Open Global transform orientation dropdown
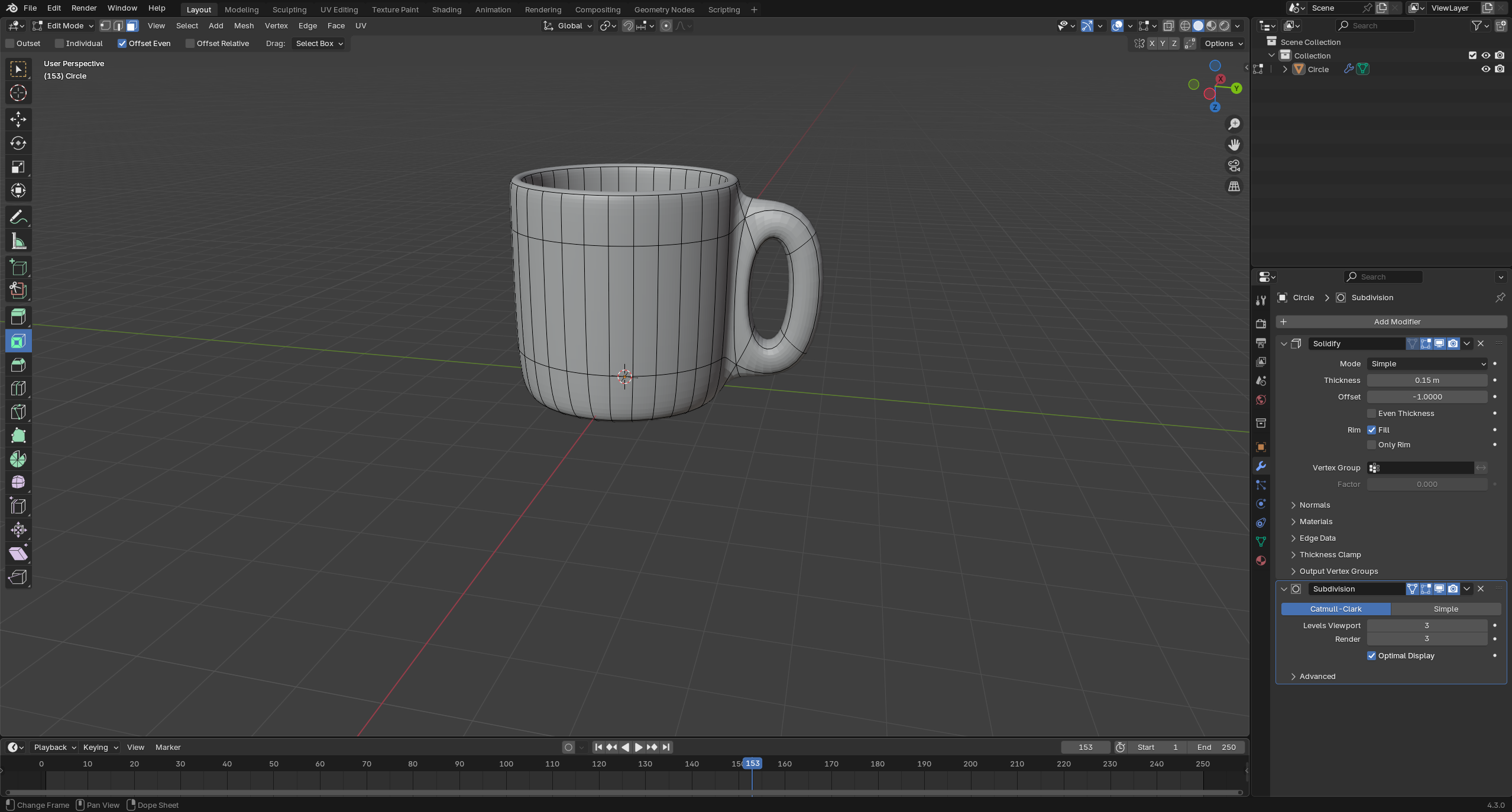The width and height of the screenshot is (1512, 812). (x=568, y=25)
